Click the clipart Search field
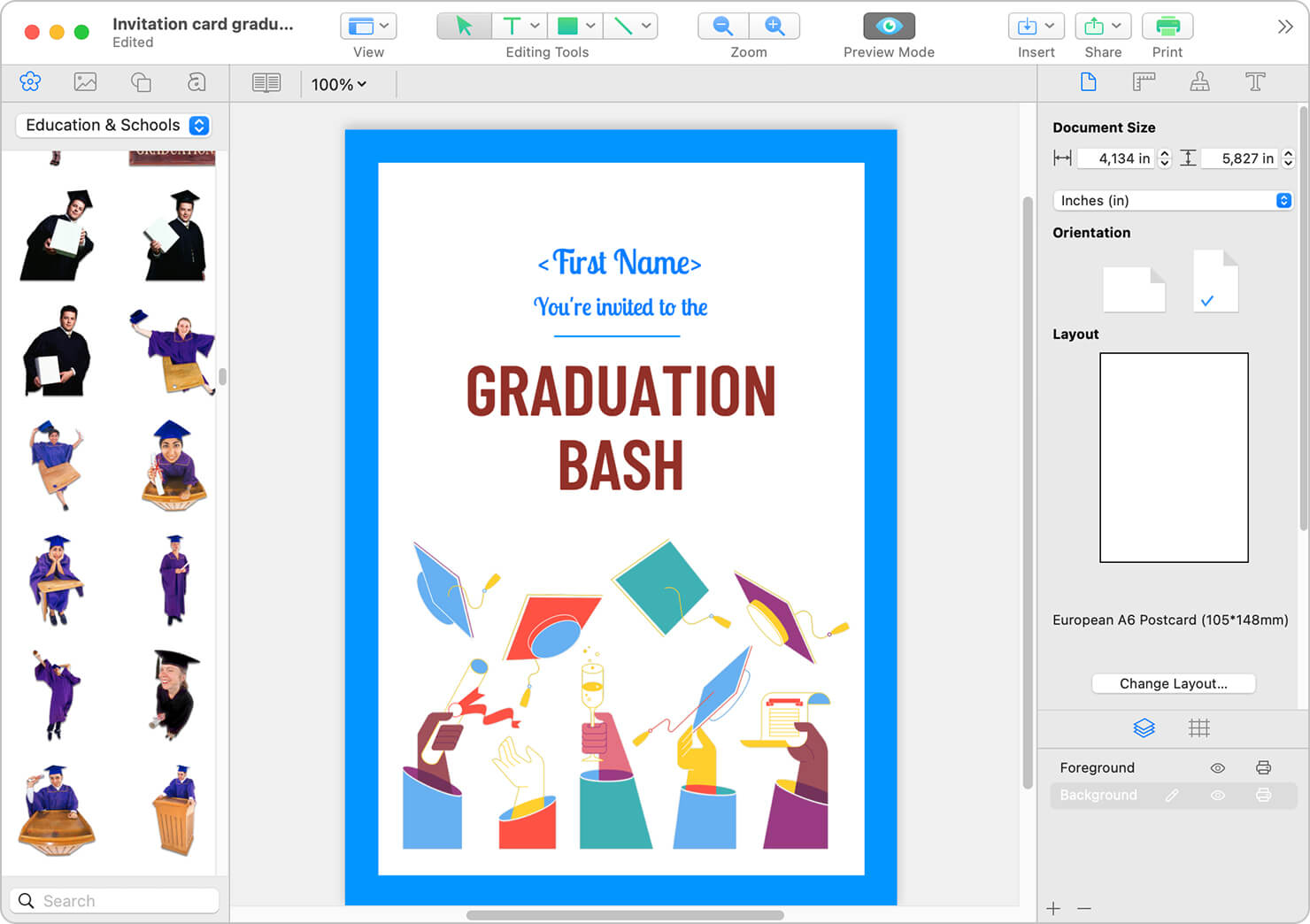1310x924 pixels. coord(115,901)
